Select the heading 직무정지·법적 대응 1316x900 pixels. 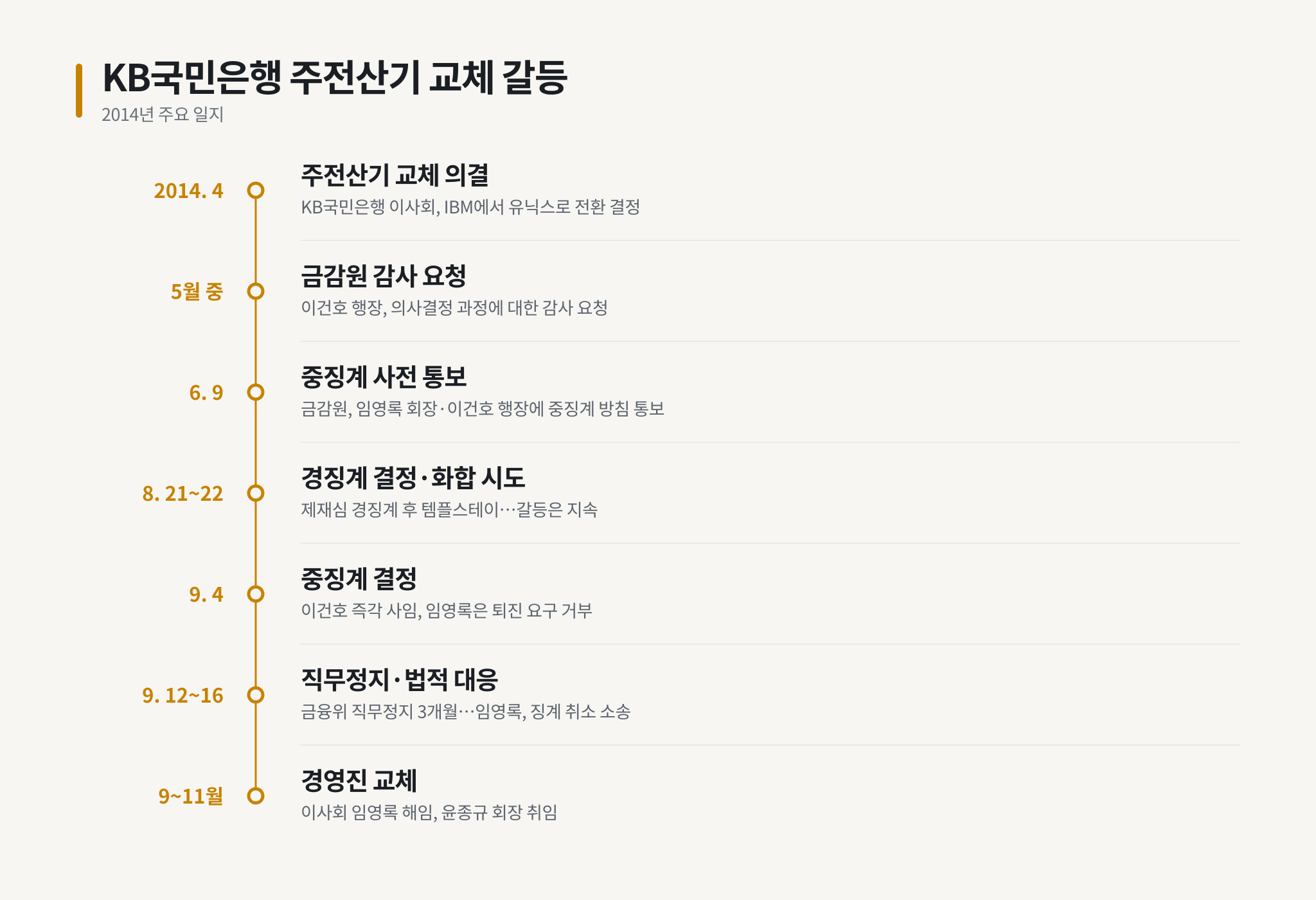coord(400,679)
